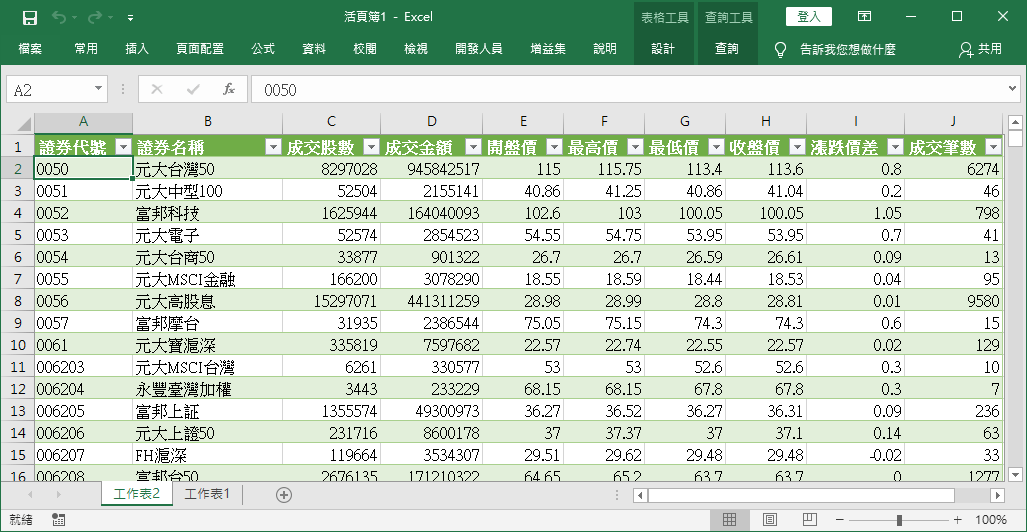Click the zoom slider handle

coord(899,520)
